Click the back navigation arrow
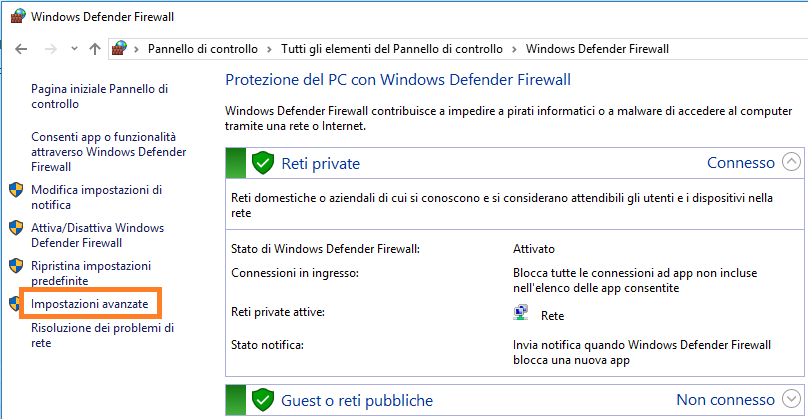The width and height of the screenshot is (808, 419). [21, 48]
